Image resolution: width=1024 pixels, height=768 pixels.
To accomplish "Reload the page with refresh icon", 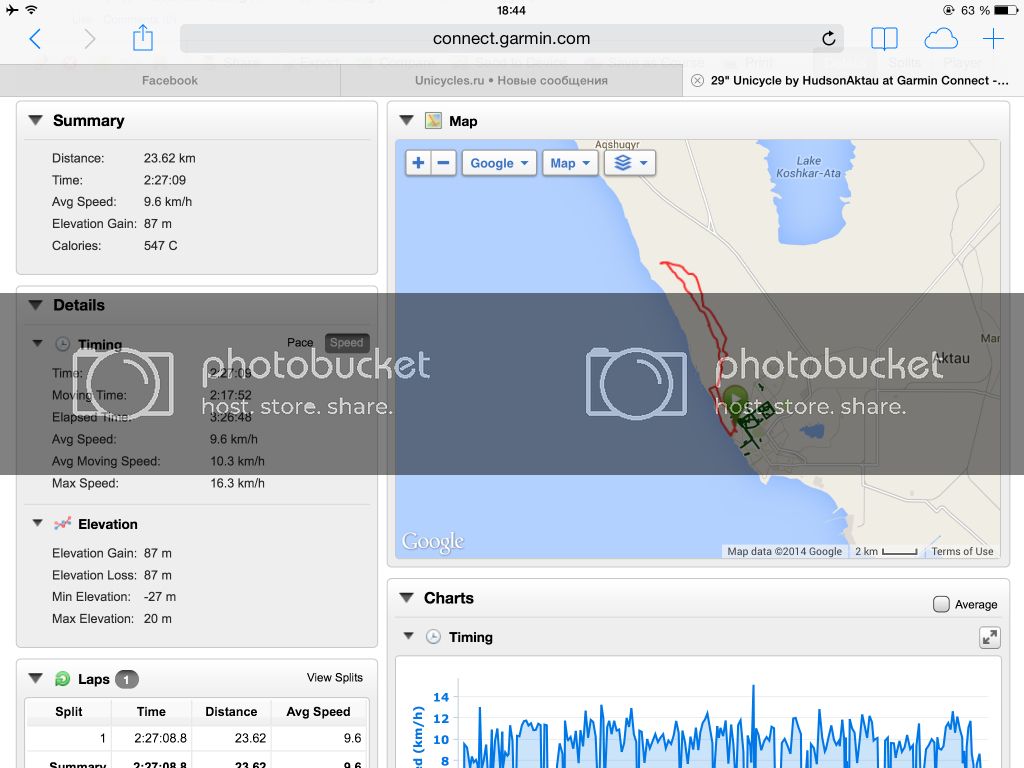I will [828, 39].
